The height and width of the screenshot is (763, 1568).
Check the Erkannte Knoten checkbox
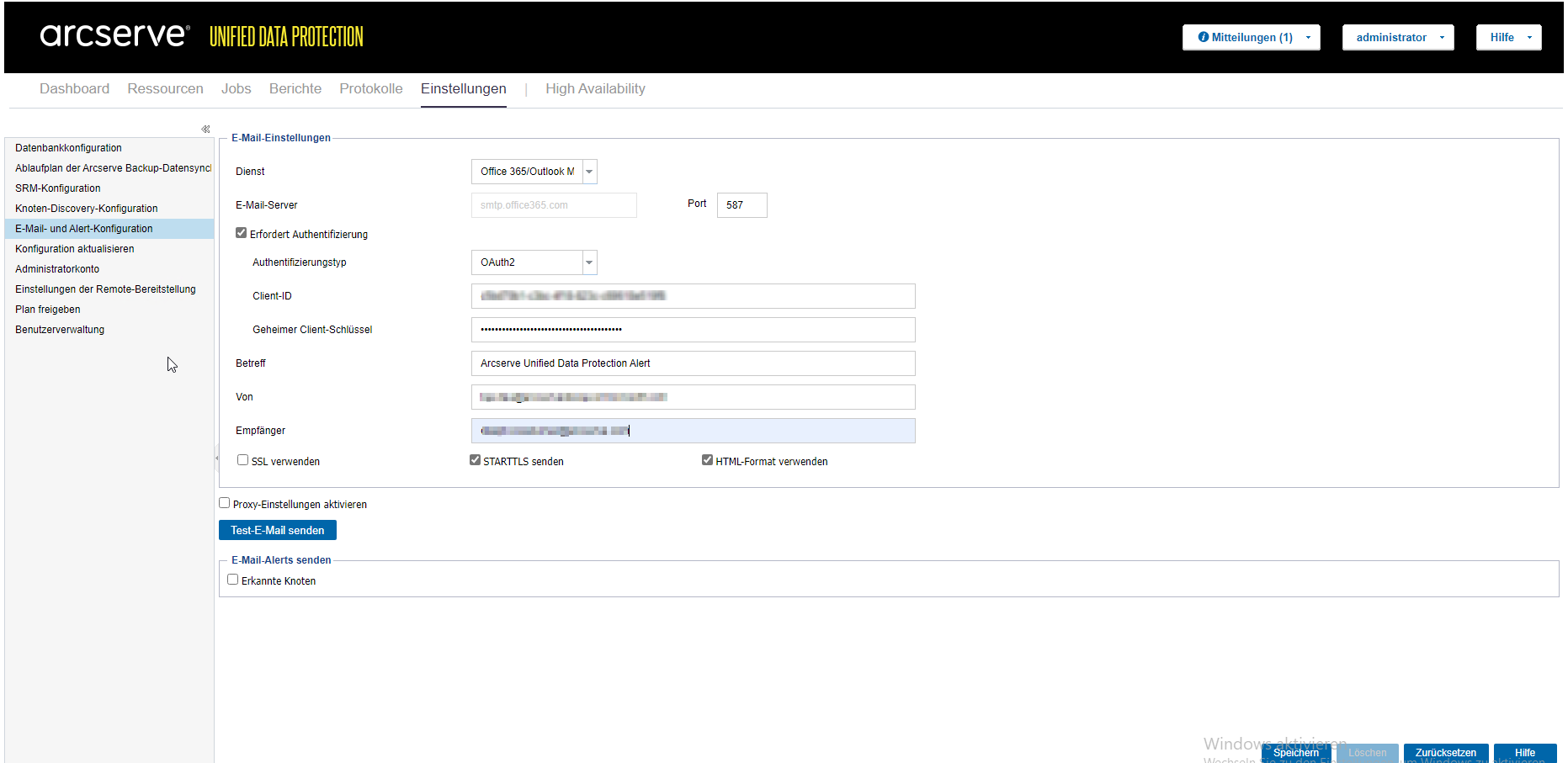pos(233,580)
